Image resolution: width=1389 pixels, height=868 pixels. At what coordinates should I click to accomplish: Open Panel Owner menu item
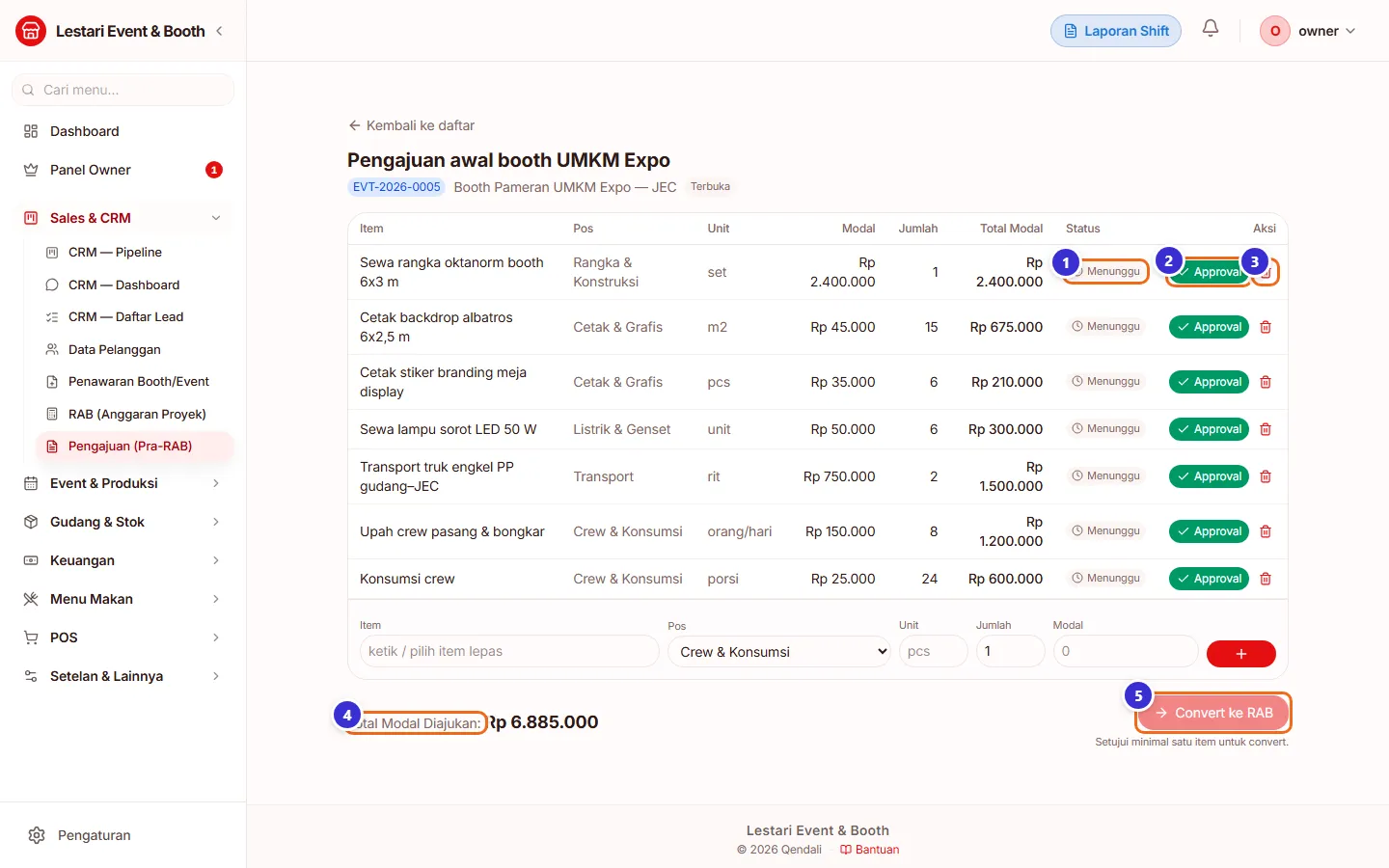point(123,170)
